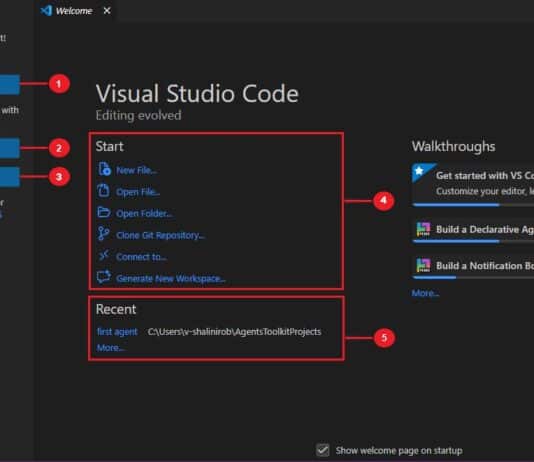Click the Start section heading
Screen dimensions: 534x462
[x=109, y=146]
